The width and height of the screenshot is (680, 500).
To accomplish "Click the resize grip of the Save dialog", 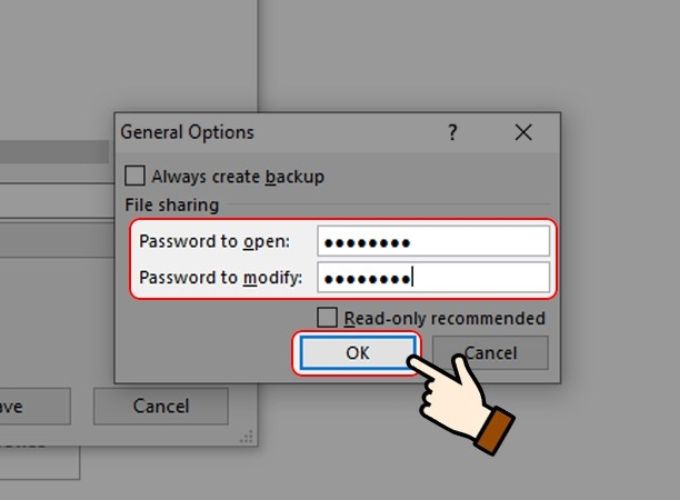I will (x=247, y=436).
